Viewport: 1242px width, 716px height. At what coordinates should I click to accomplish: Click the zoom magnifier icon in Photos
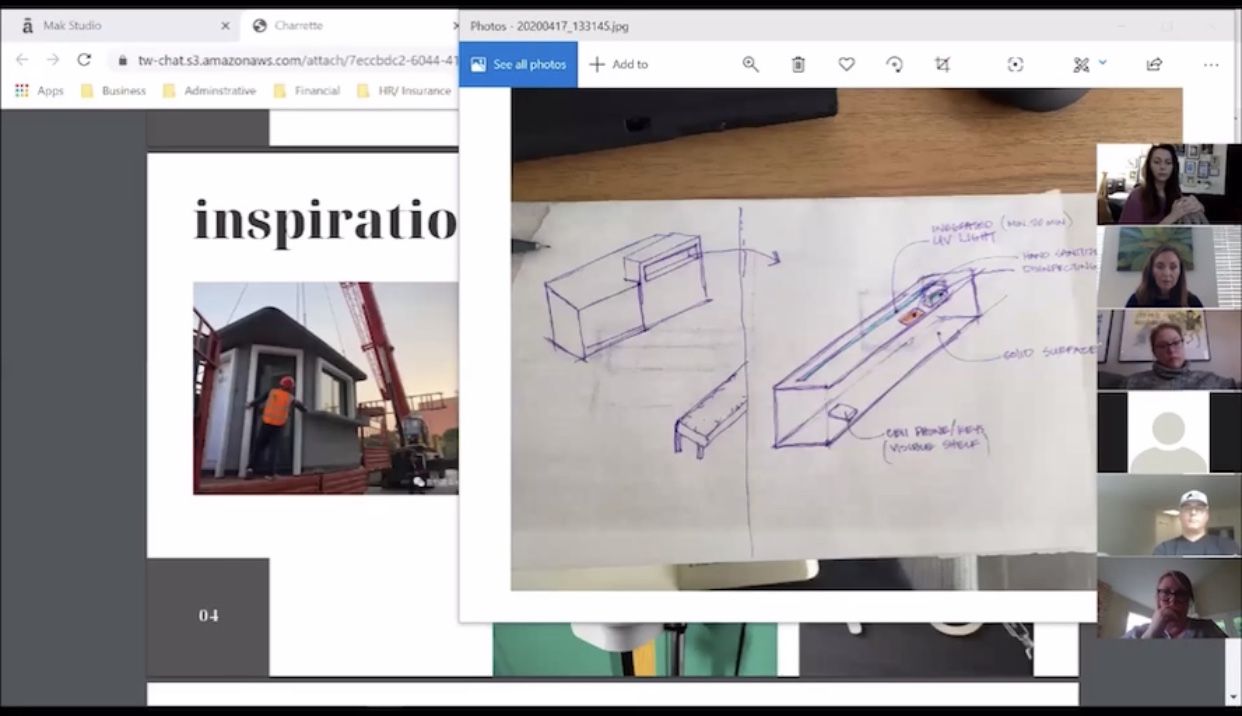(x=750, y=64)
